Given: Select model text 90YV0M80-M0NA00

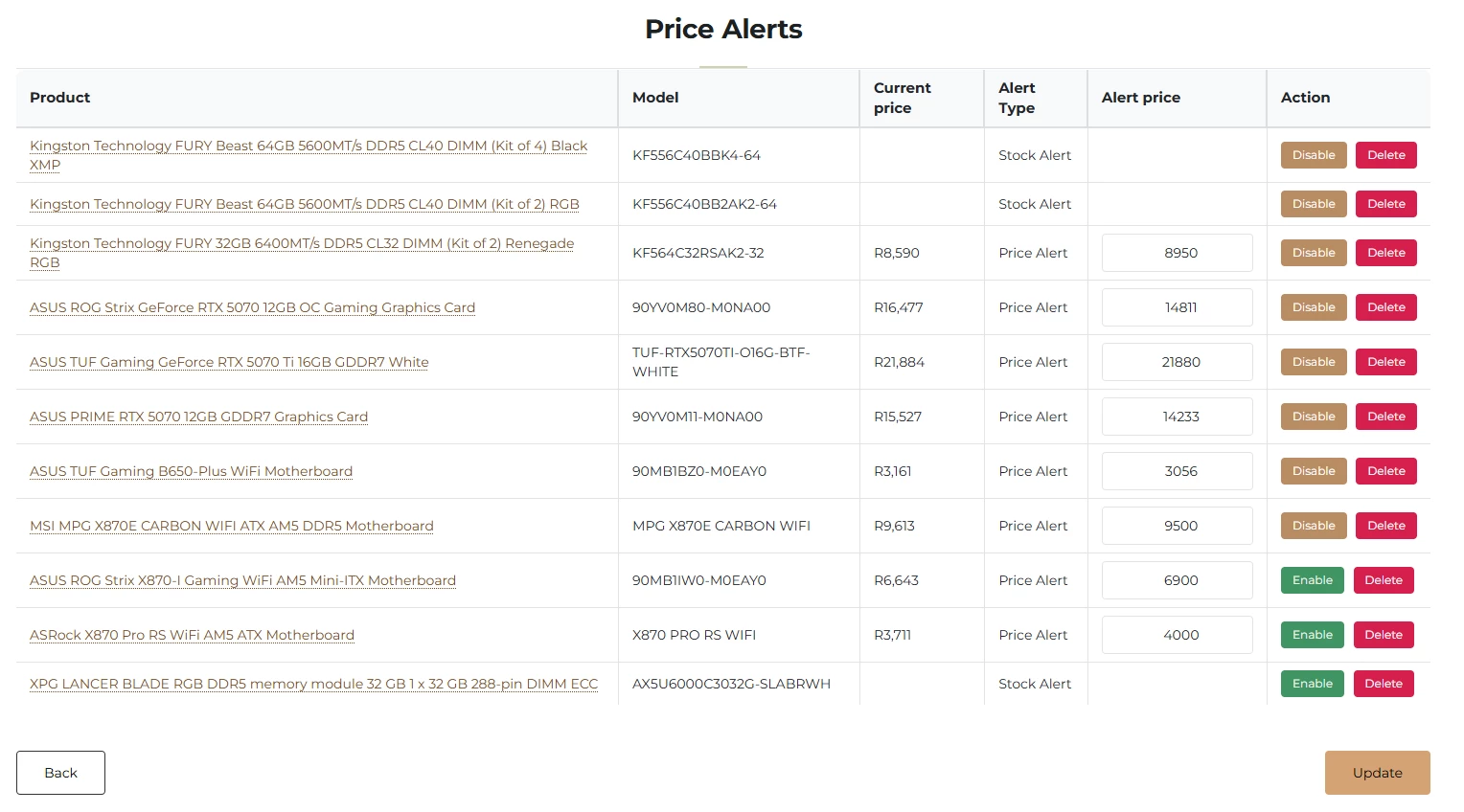Looking at the screenshot, I should click(x=701, y=307).
